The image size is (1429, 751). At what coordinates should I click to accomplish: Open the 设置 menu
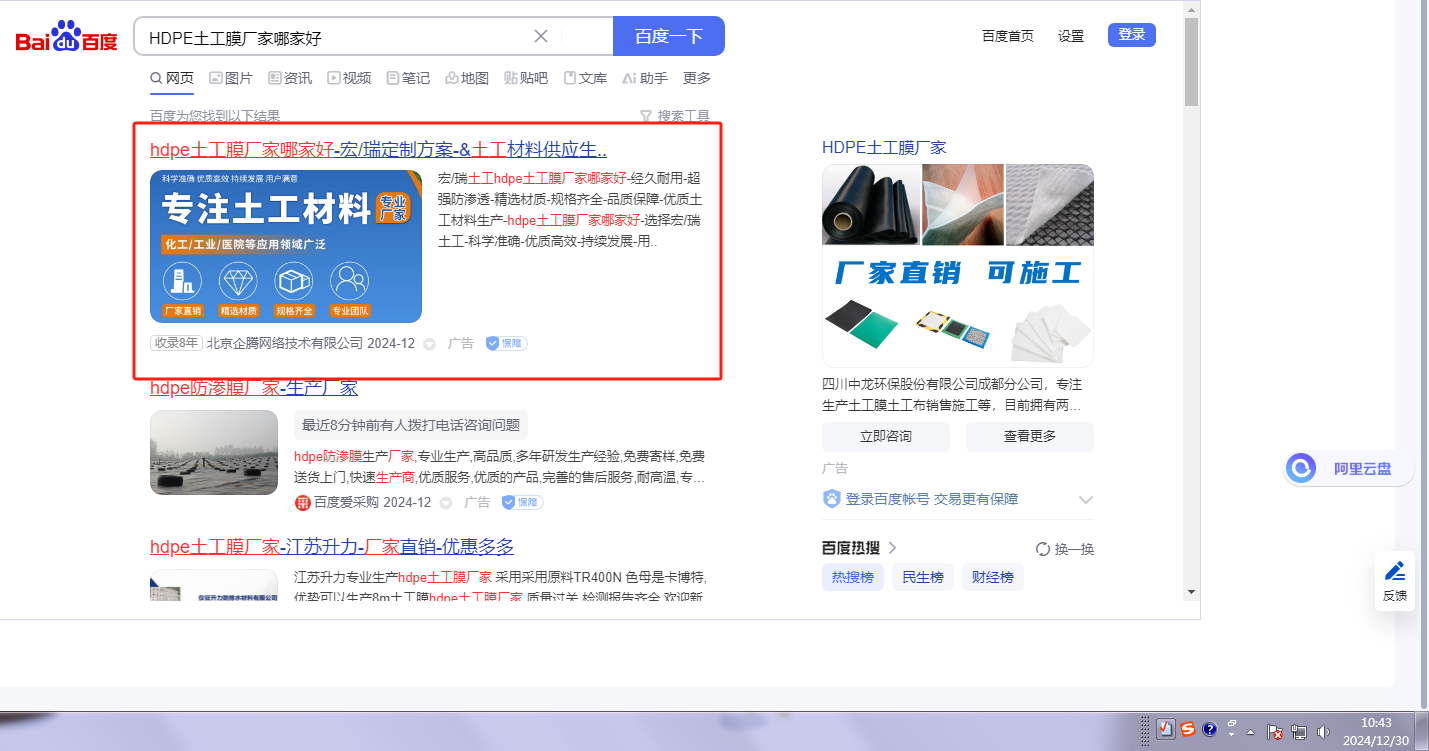pyautogui.click(x=1071, y=36)
